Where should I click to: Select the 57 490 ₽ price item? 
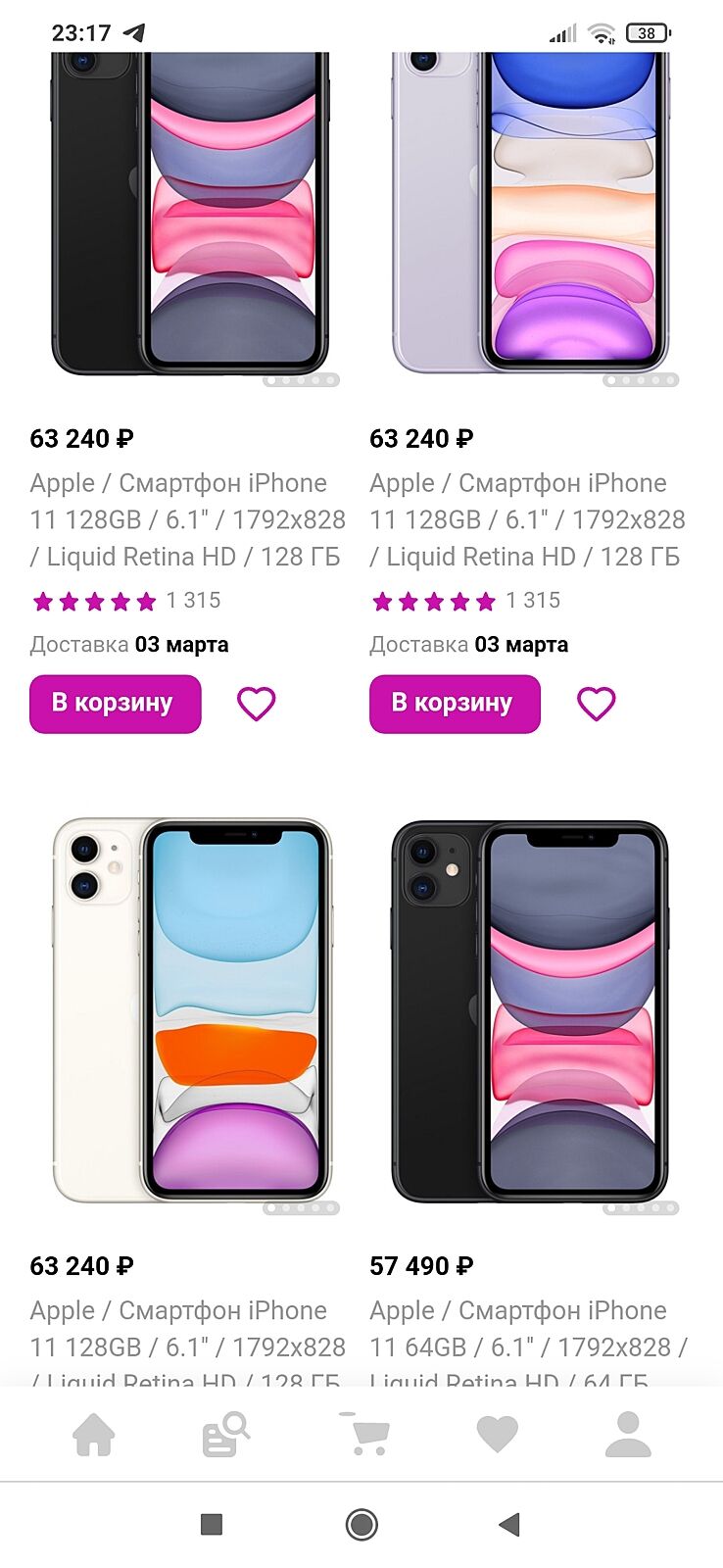[421, 1266]
